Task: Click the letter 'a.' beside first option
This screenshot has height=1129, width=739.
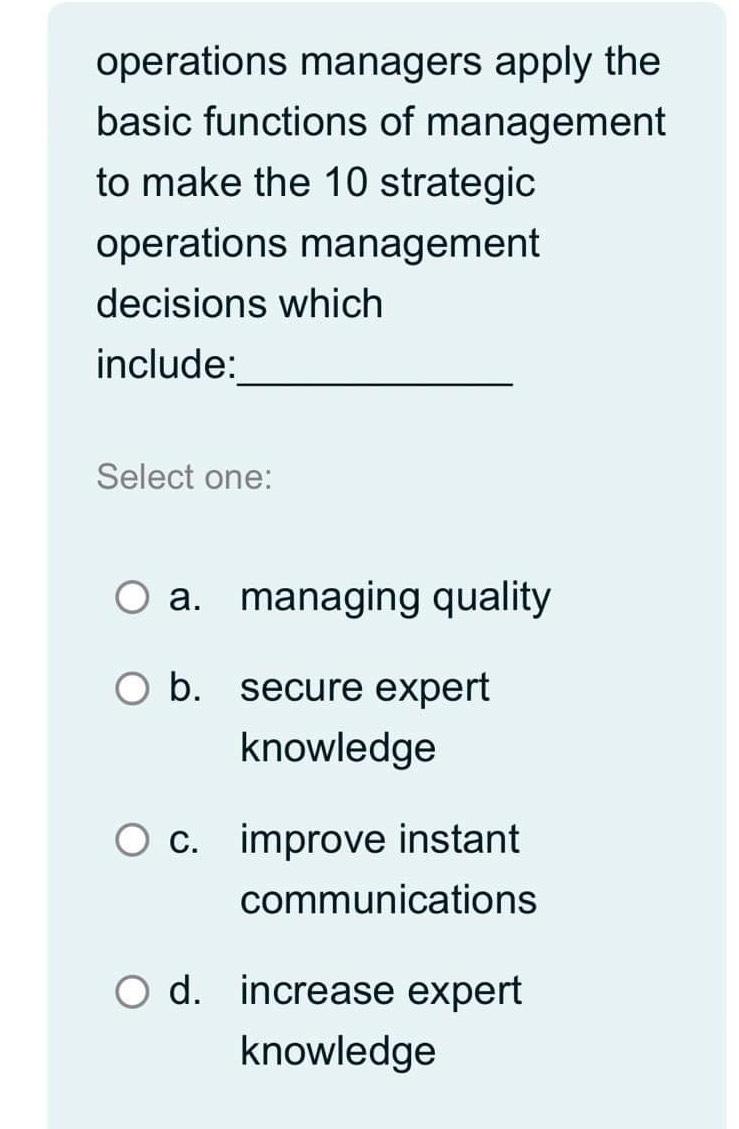Action: (186, 597)
